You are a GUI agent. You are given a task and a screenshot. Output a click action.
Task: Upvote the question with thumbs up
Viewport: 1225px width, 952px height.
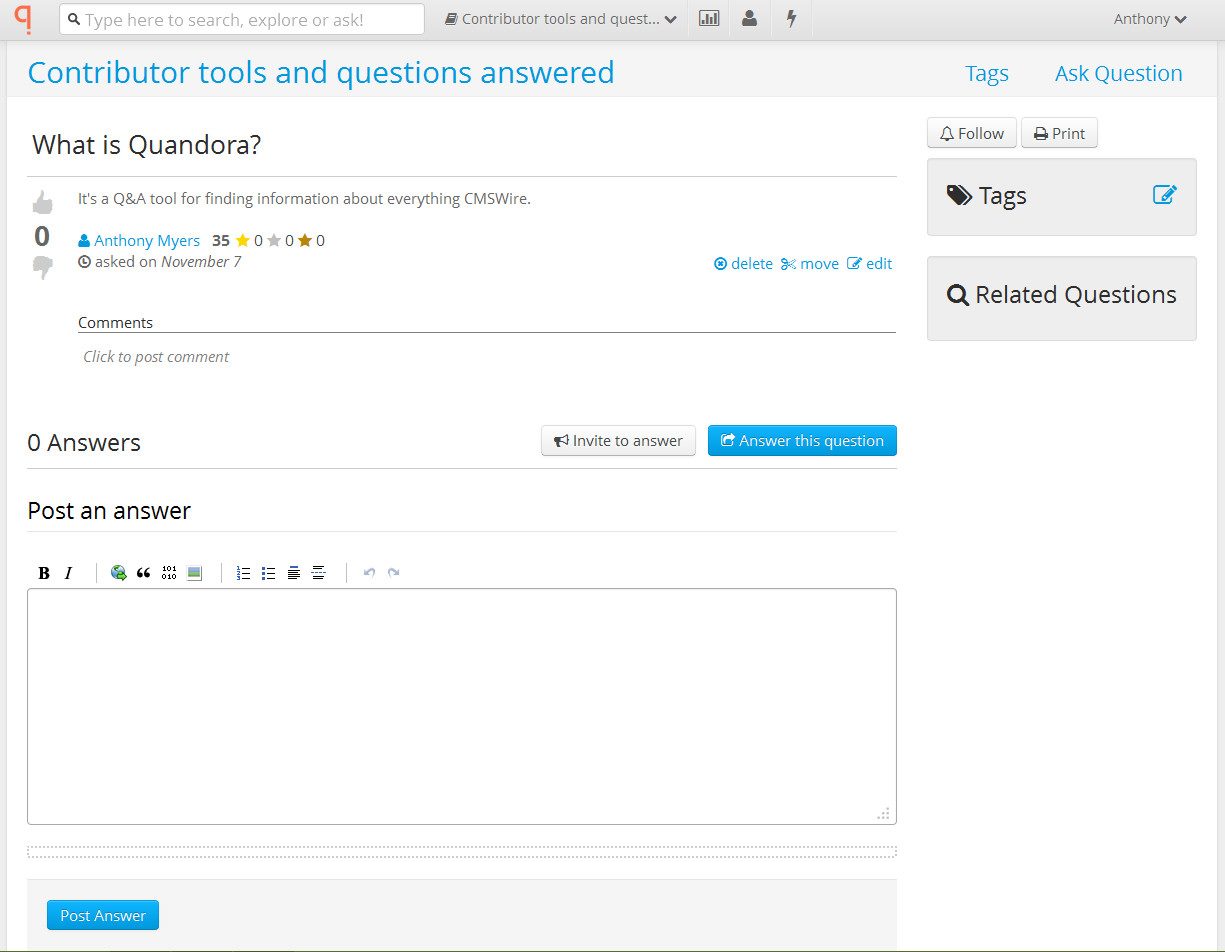click(42, 203)
